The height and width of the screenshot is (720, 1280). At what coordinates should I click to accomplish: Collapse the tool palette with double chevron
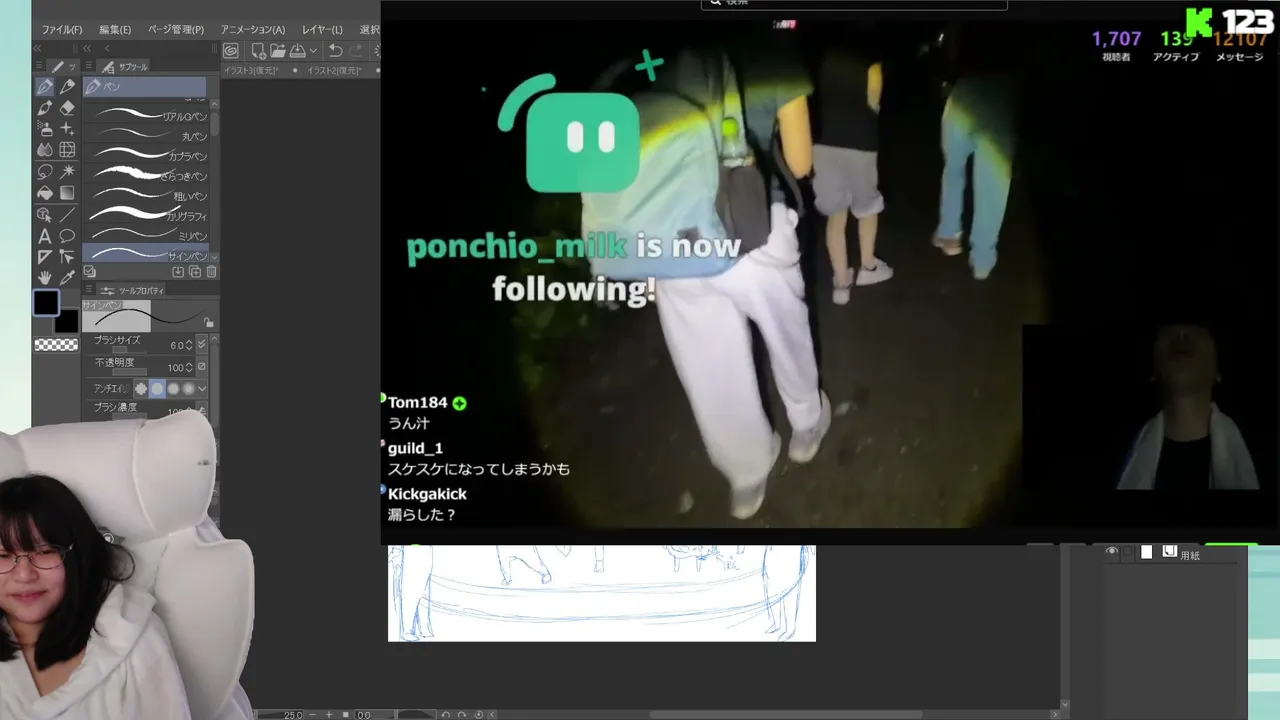click(x=38, y=48)
